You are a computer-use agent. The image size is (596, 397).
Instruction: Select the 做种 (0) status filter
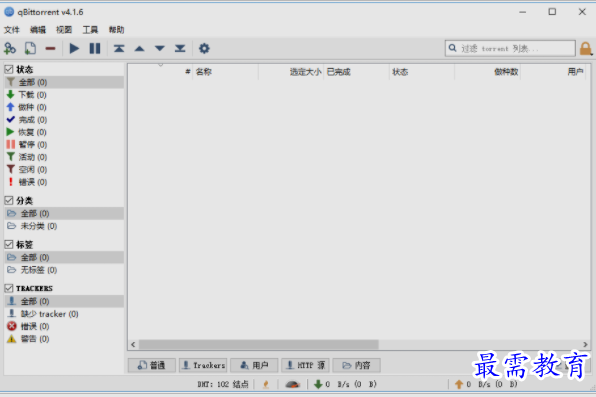coord(64,107)
